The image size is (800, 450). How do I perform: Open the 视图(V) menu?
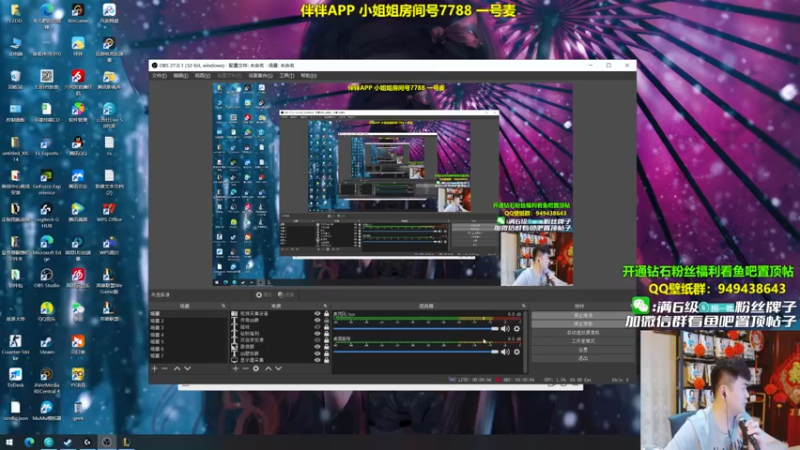(x=203, y=76)
